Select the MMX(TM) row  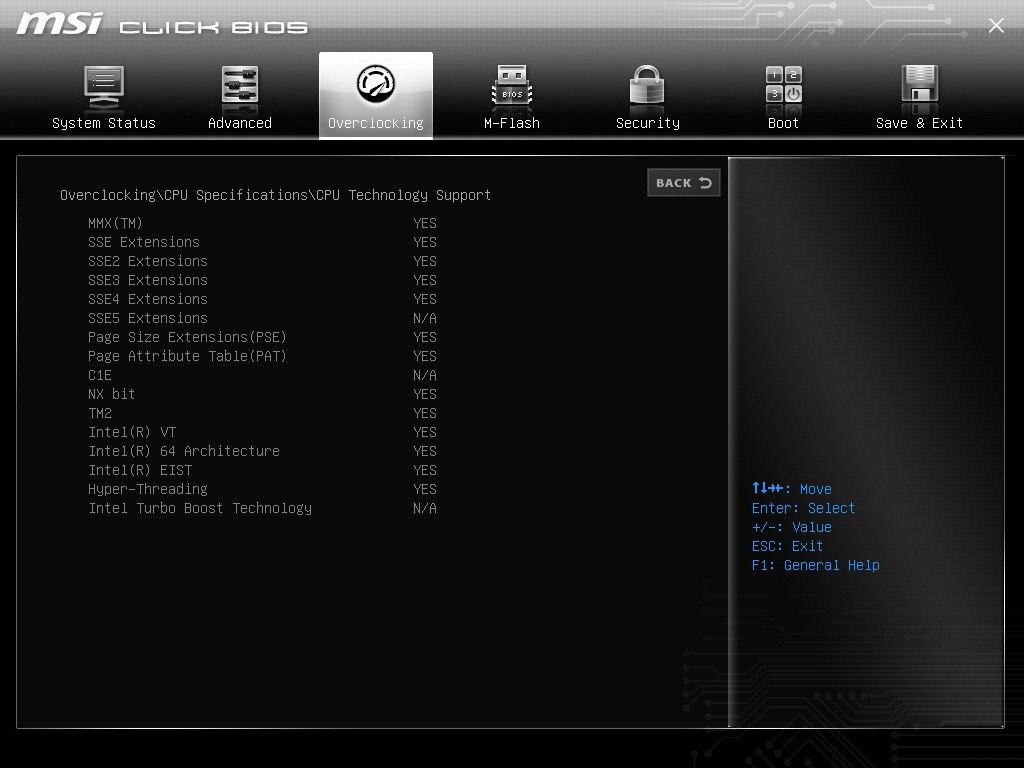click(263, 223)
